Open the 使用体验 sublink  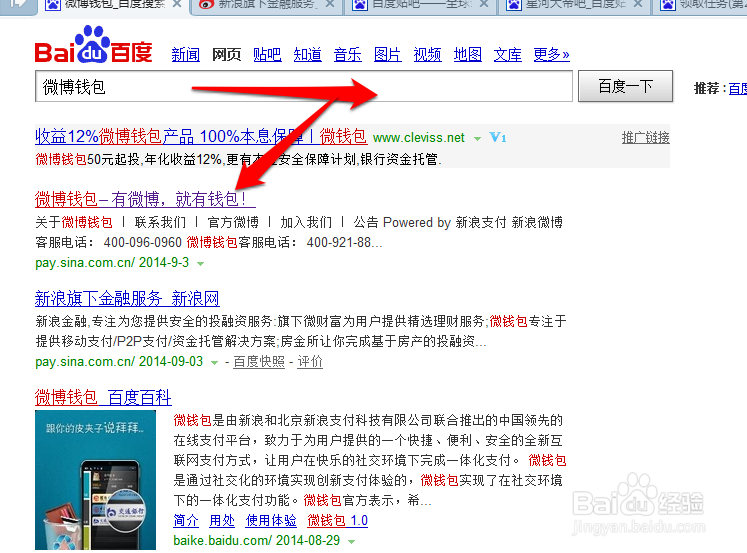(x=271, y=521)
